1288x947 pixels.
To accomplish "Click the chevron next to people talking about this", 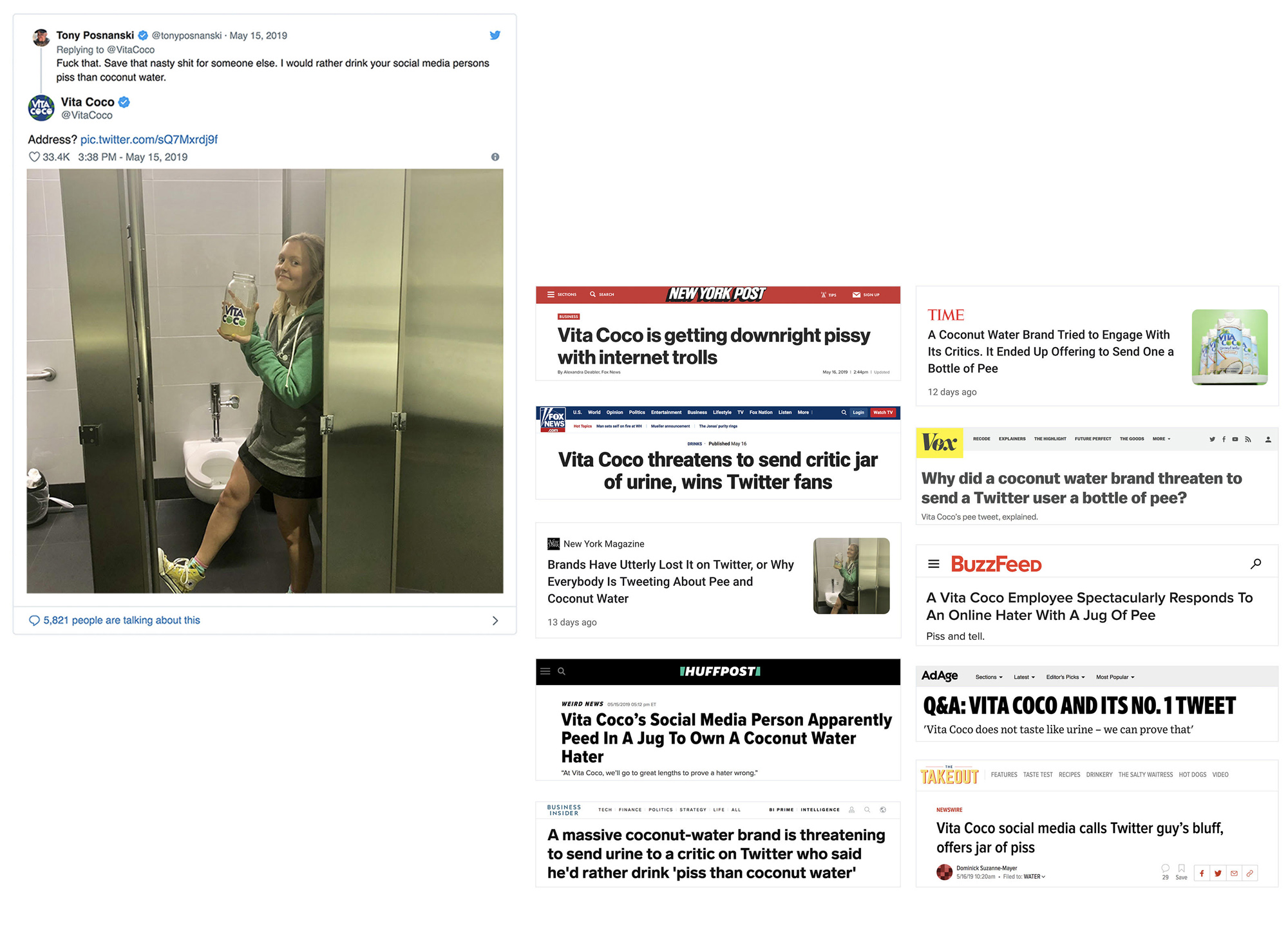I will [495, 621].
